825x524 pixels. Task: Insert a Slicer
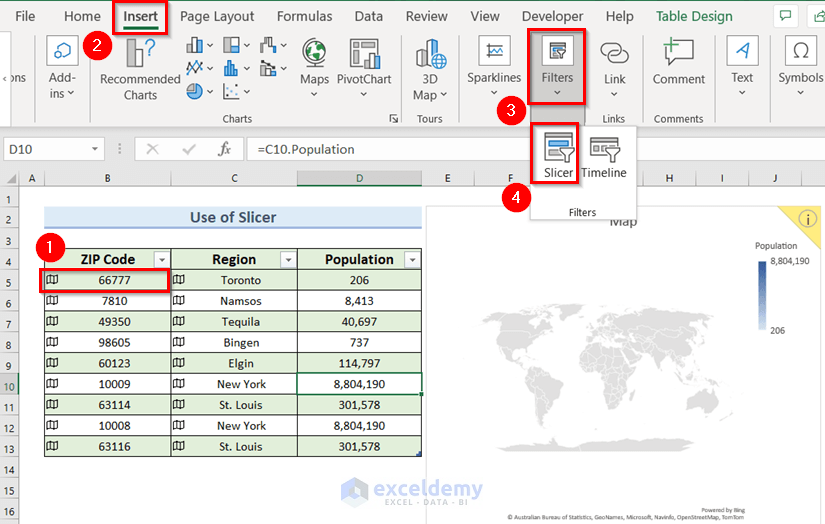[558, 155]
